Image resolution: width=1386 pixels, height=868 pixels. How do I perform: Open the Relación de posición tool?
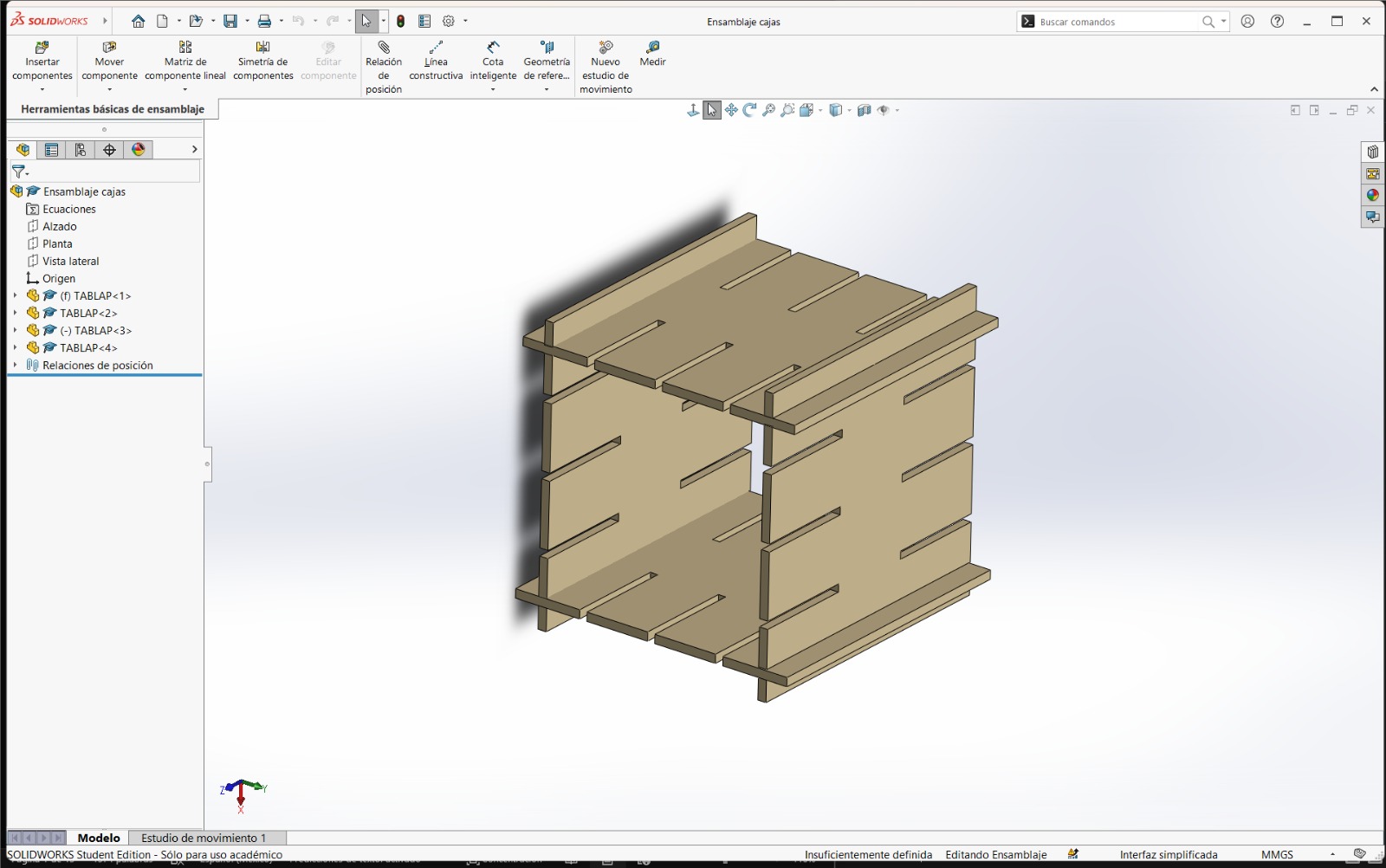(384, 62)
